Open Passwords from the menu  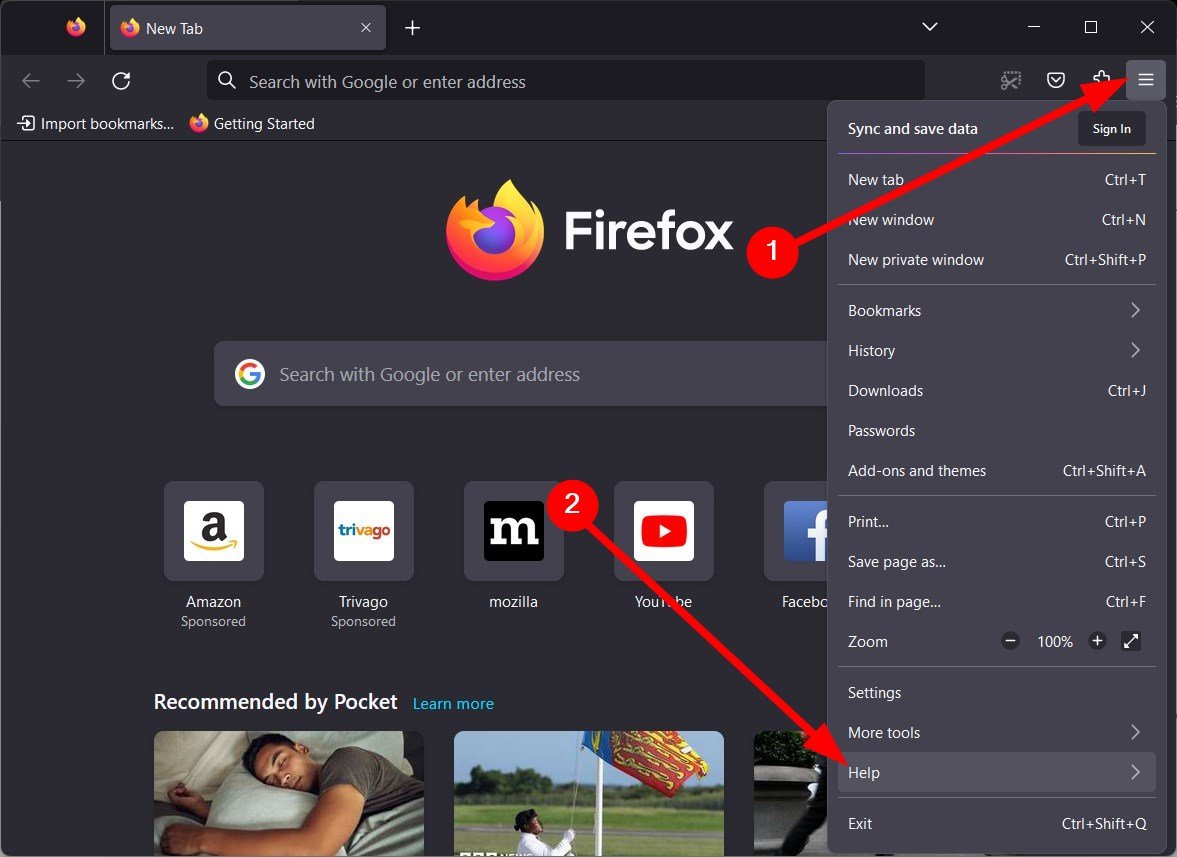tap(996, 431)
